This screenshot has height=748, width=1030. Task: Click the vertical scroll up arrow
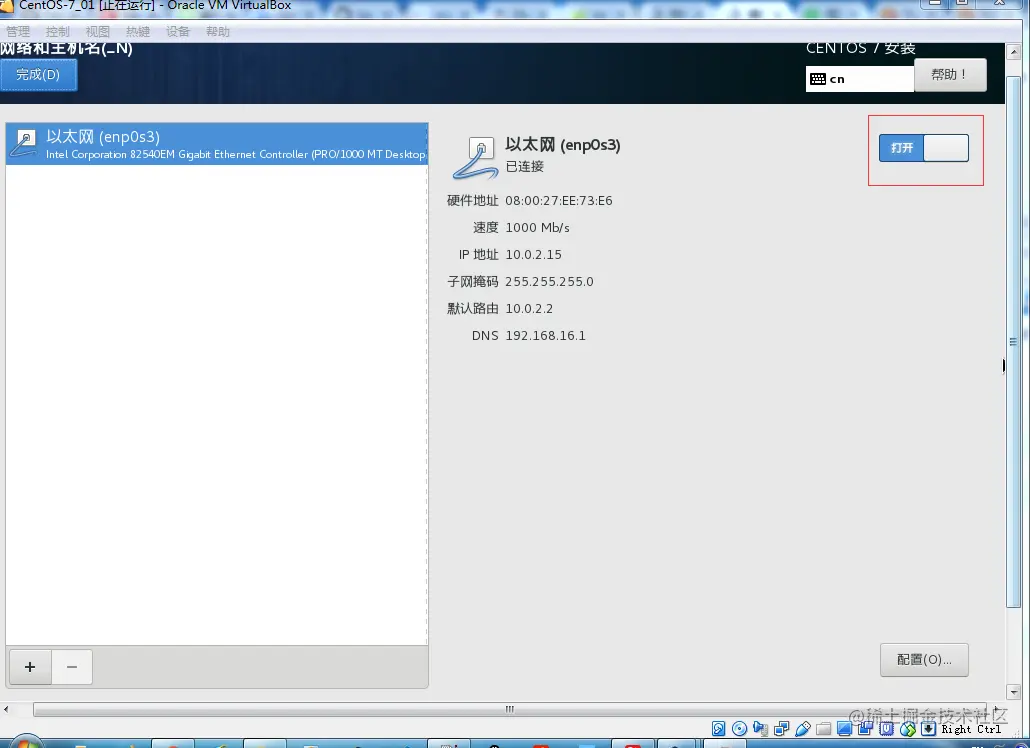1013,53
